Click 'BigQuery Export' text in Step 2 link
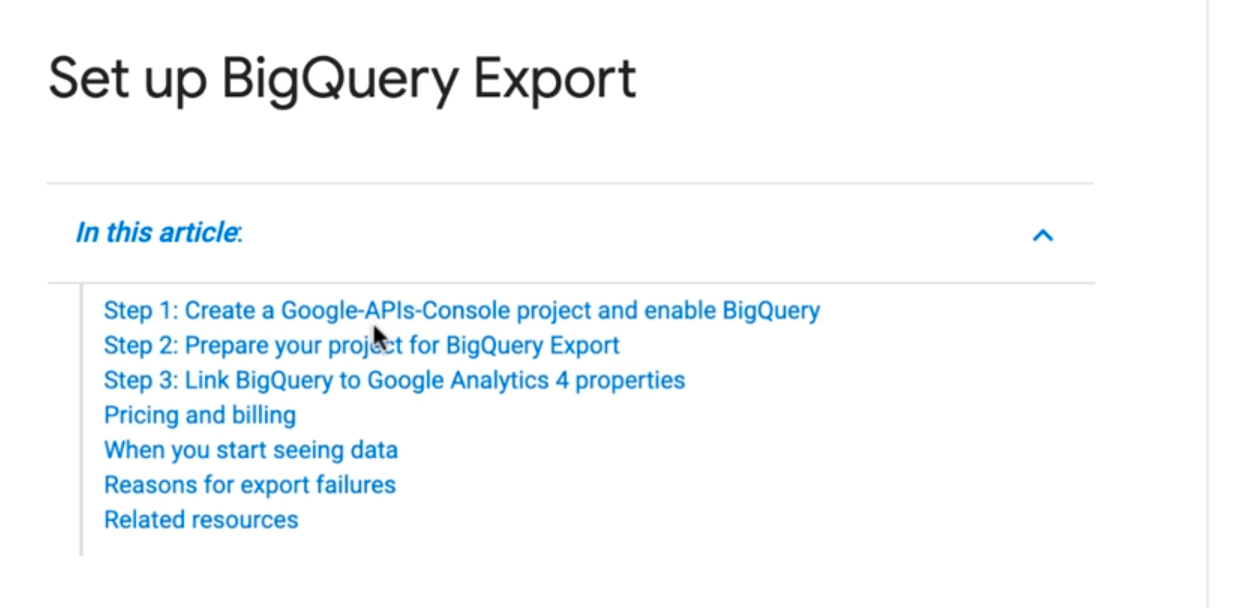The image size is (1236, 608). pyautogui.click(x=532, y=345)
